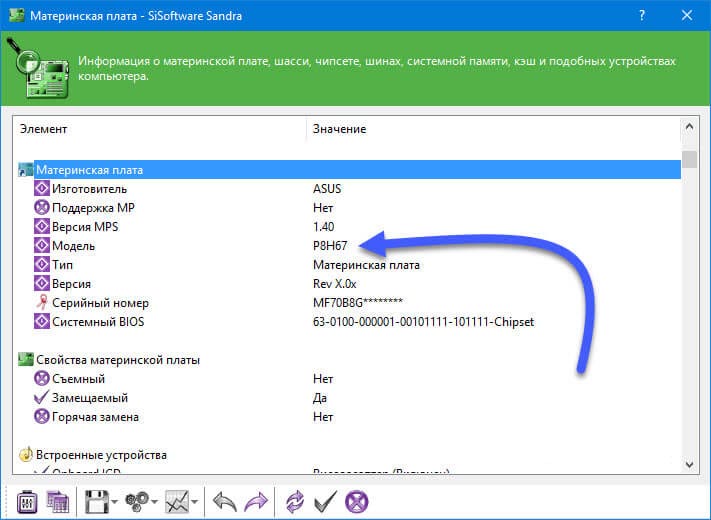
Task: Click the motherboard magnifier banner icon
Action: tap(39, 68)
